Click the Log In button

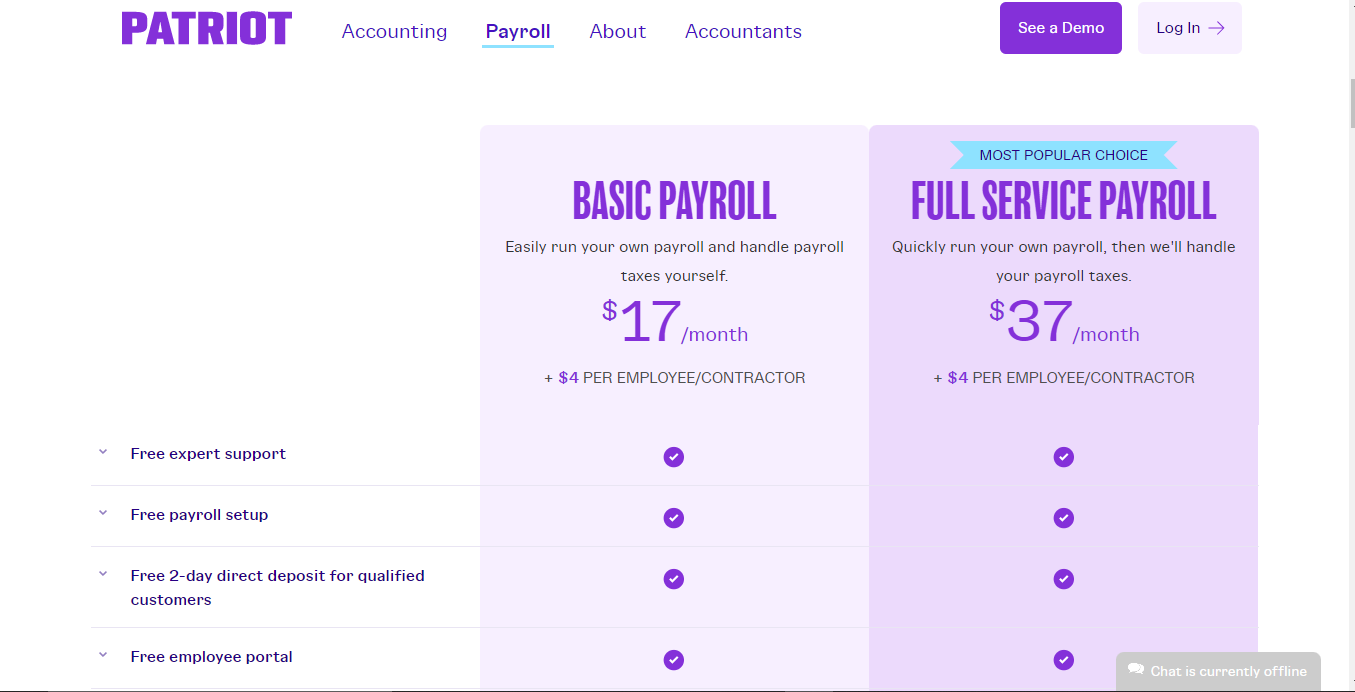pyautogui.click(x=1189, y=28)
